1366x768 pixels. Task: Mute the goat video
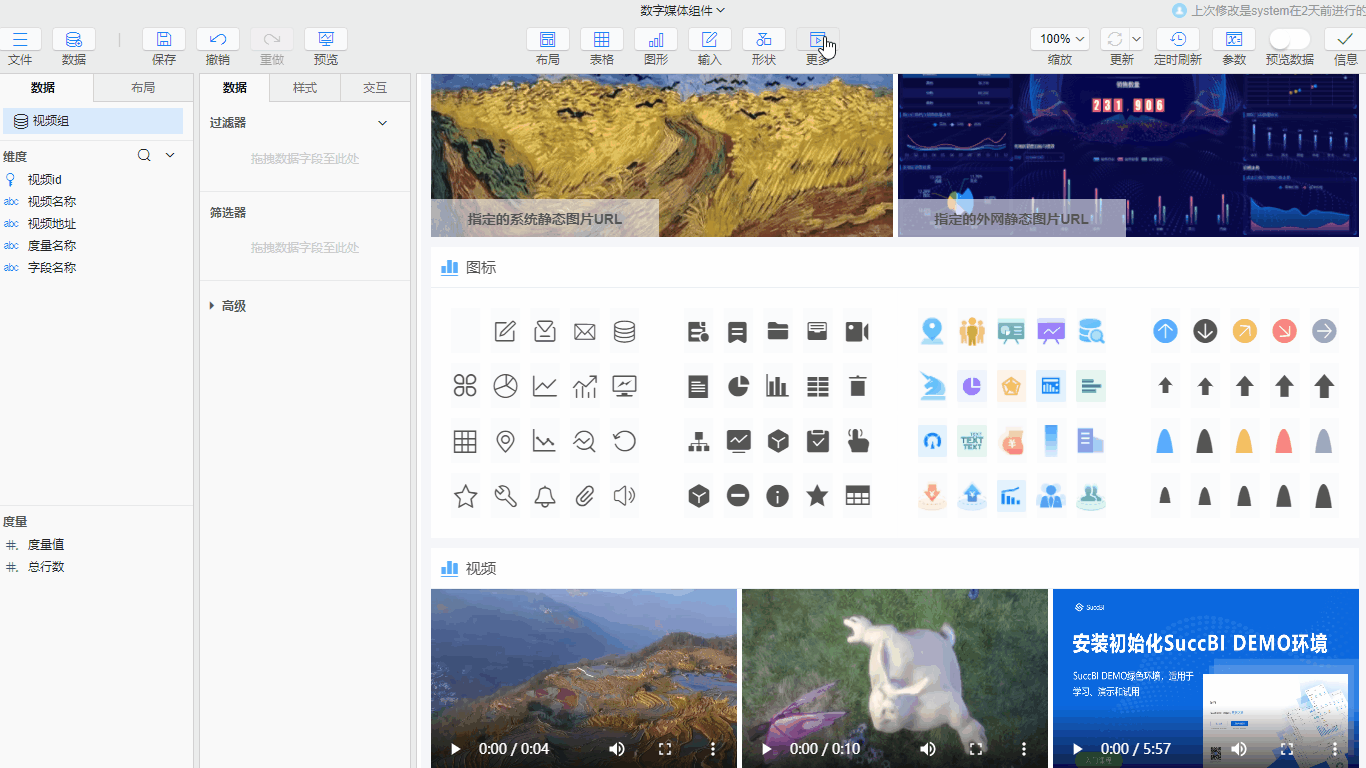(928, 749)
